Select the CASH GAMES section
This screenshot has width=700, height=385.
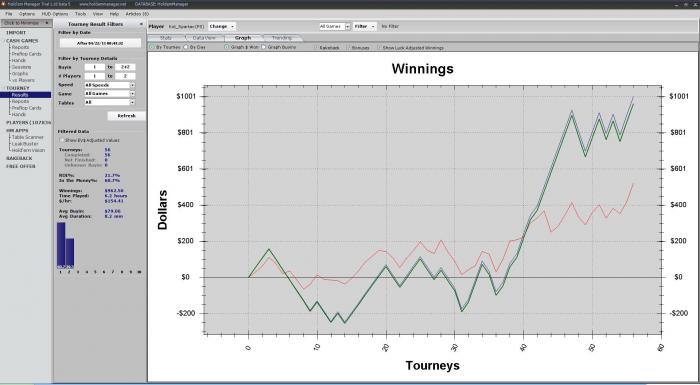[22, 41]
